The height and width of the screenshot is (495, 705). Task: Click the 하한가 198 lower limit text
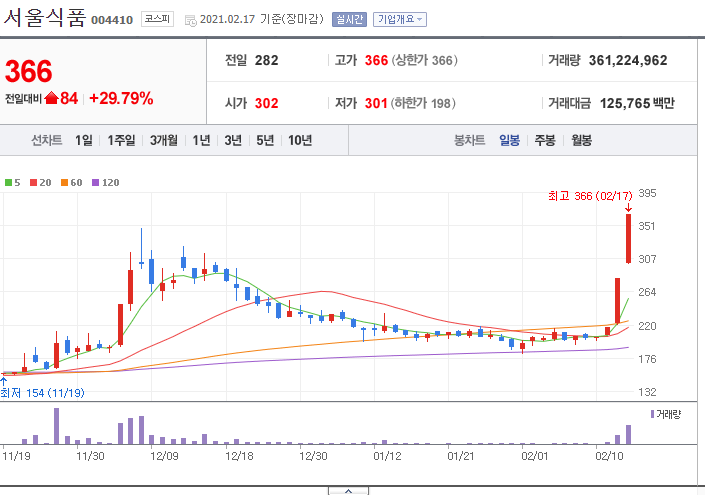coord(423,103)
